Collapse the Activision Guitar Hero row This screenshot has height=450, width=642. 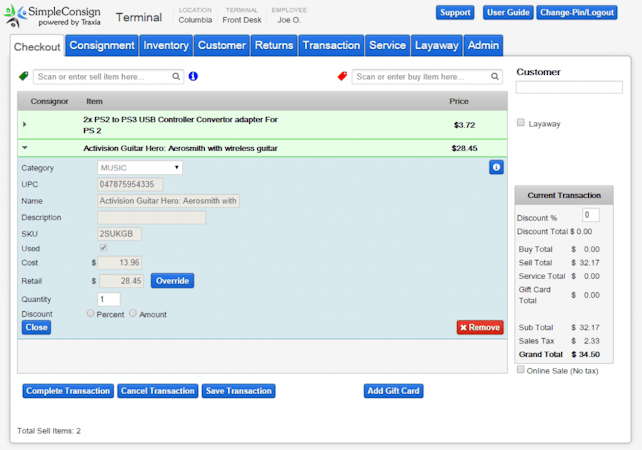25,148
